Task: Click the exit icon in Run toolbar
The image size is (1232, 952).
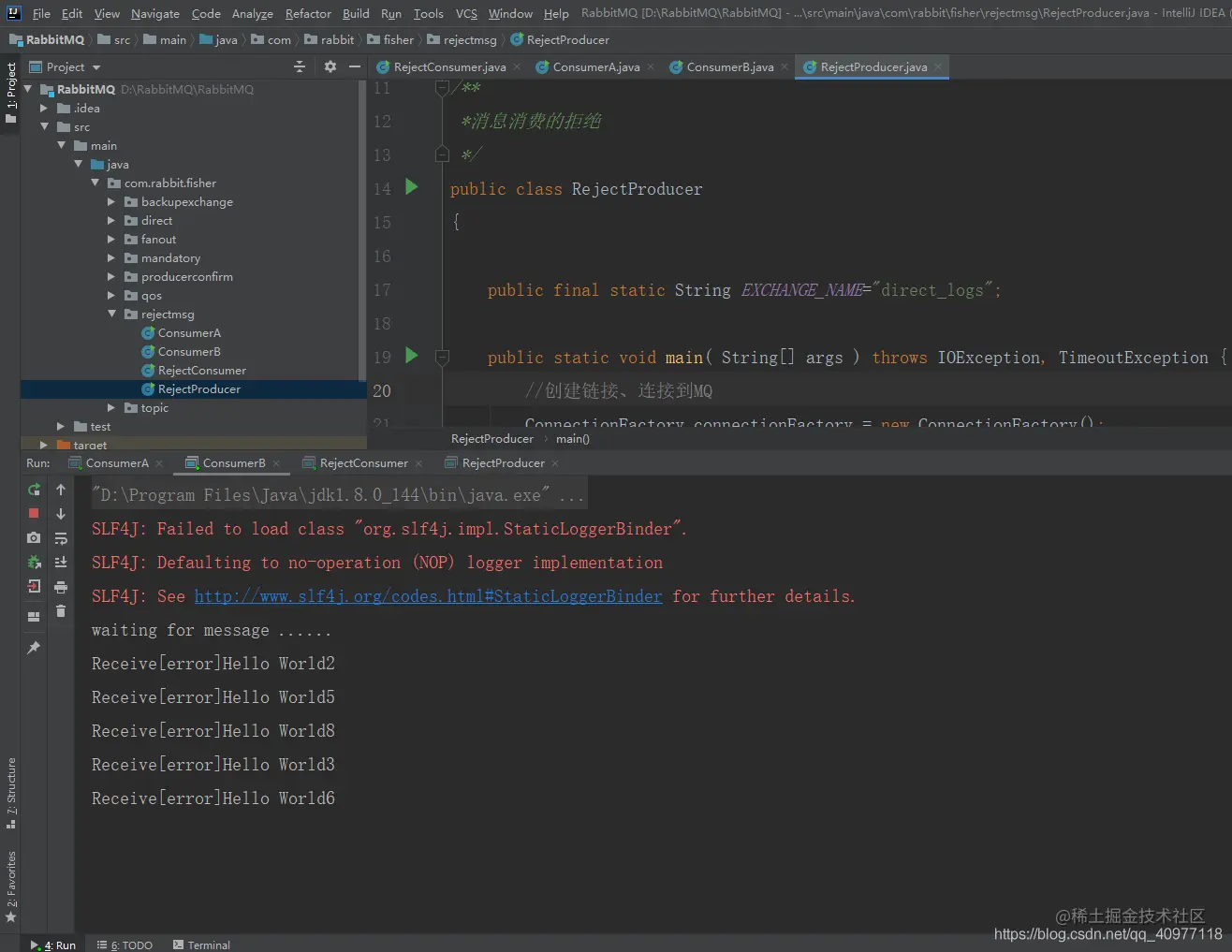Action: pyautogui.click(x=34, y=586)
